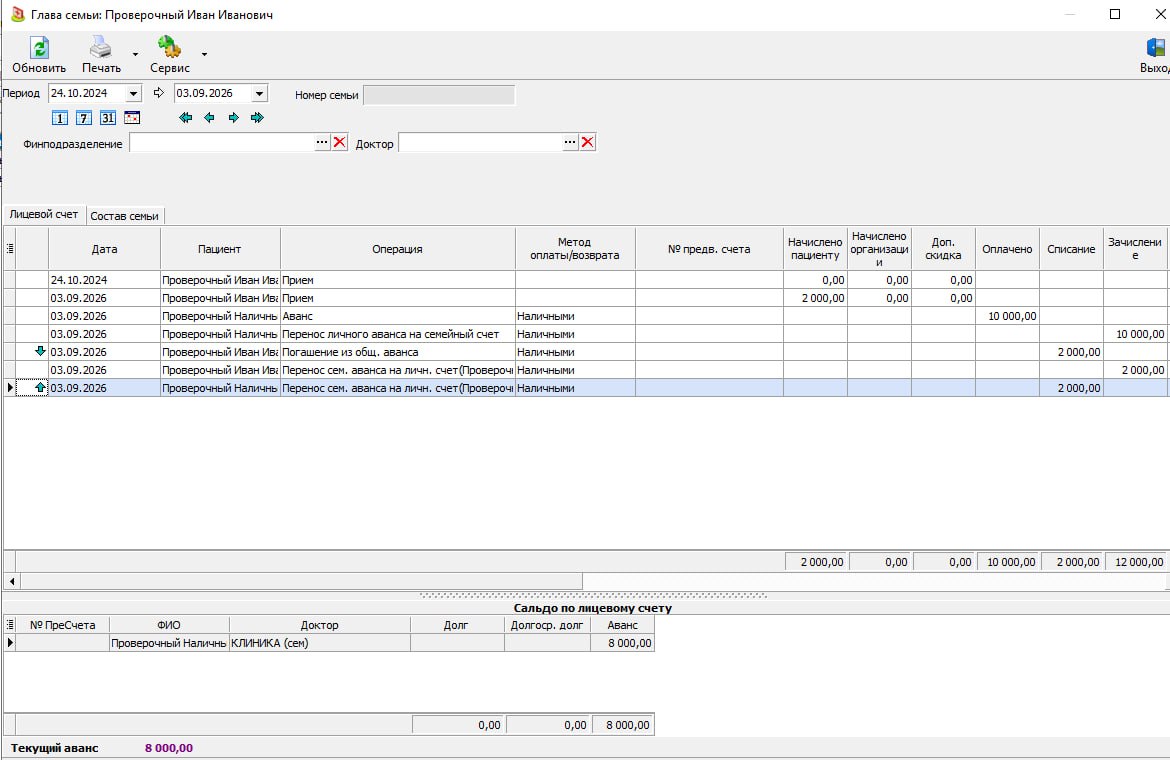The width and height of the screenshot is (1170, 760).
Task: Open the Сервис dropdown arrow
Action: (204, 54)
